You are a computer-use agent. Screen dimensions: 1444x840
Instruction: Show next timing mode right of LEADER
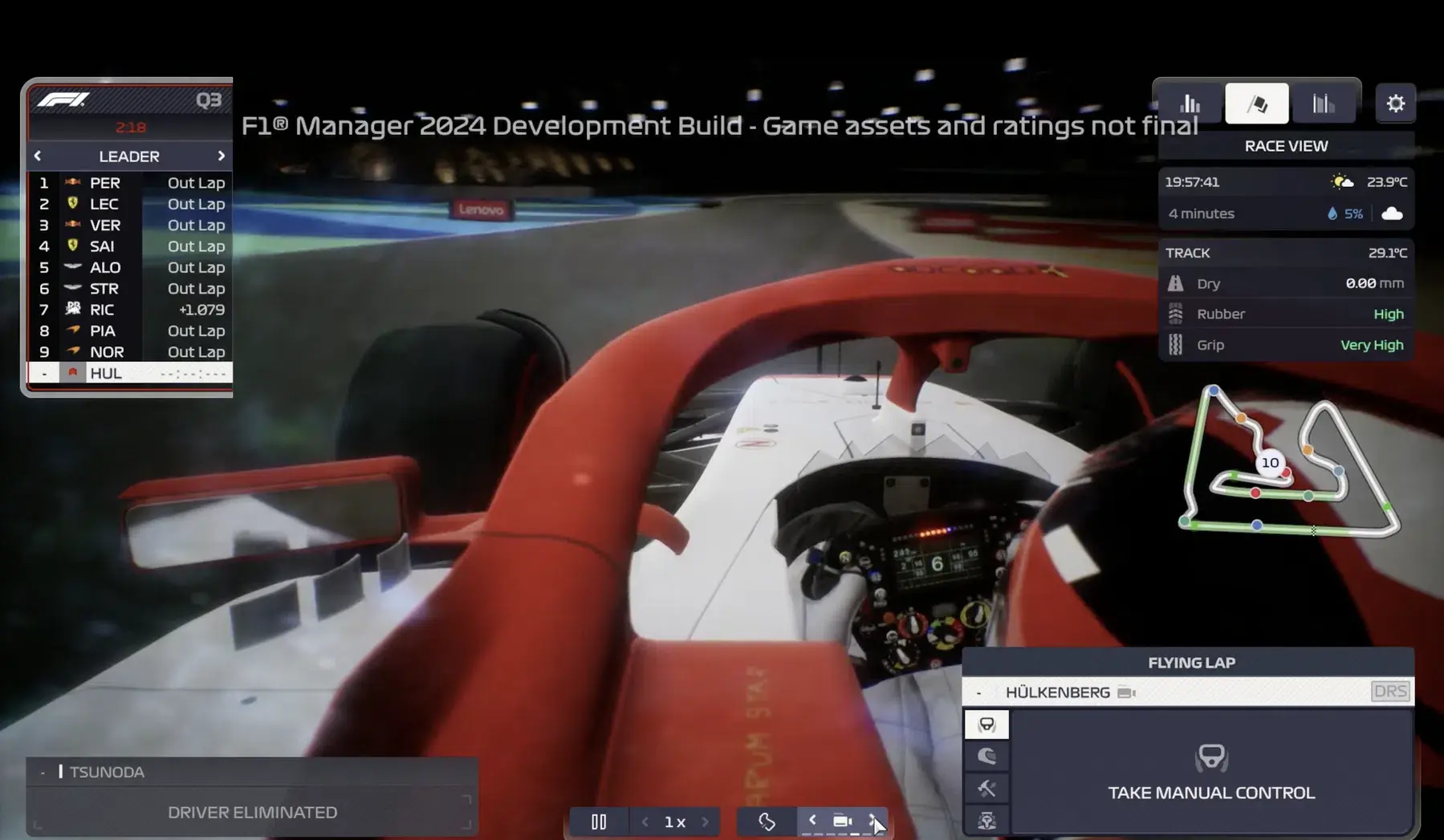pyautogui.click(x=222, y=156)
